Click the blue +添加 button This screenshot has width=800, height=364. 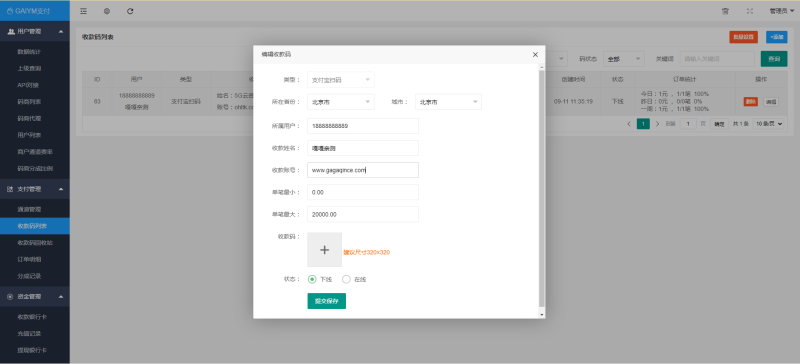point(777,37)
